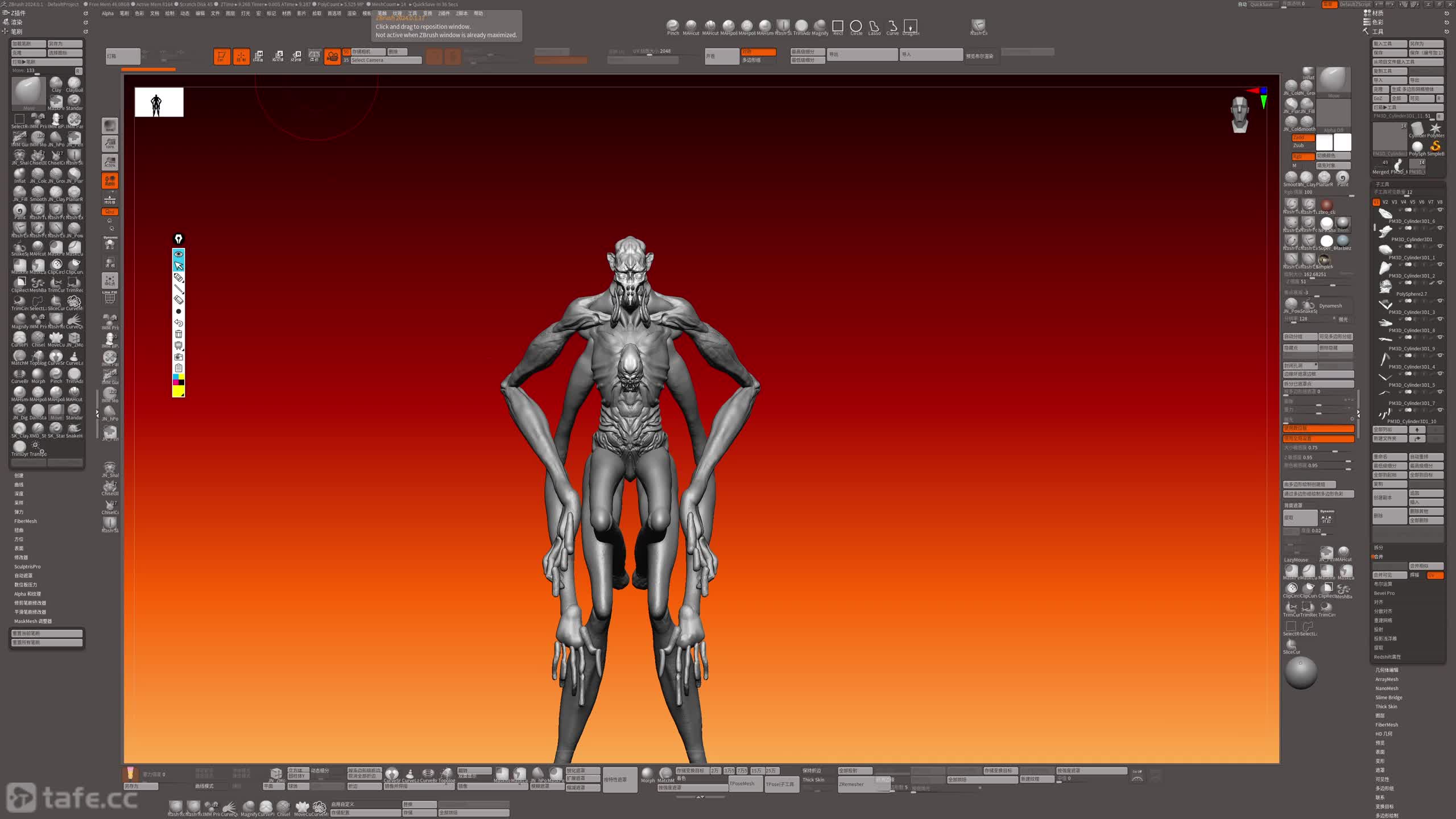
Task: Toggle the XYZ rotation axis button
Action: (x=110, y=212)
